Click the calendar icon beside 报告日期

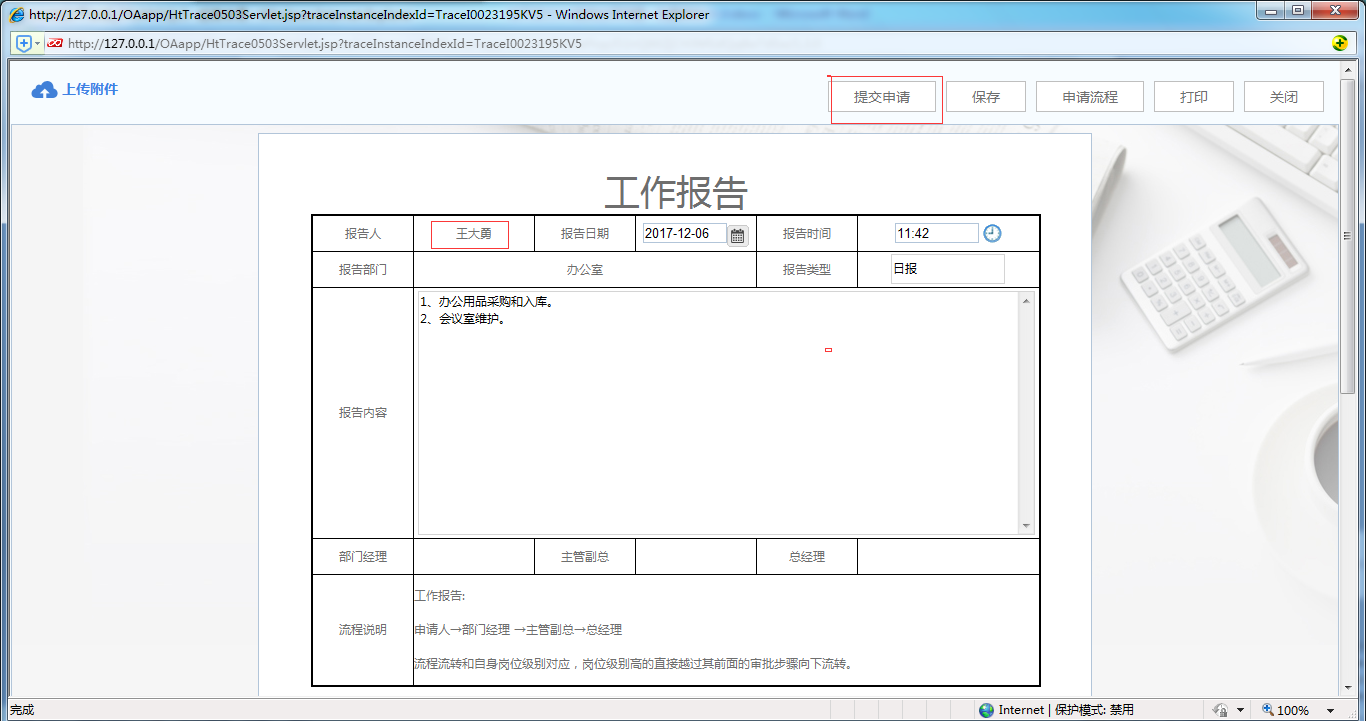tap(737, 233)
